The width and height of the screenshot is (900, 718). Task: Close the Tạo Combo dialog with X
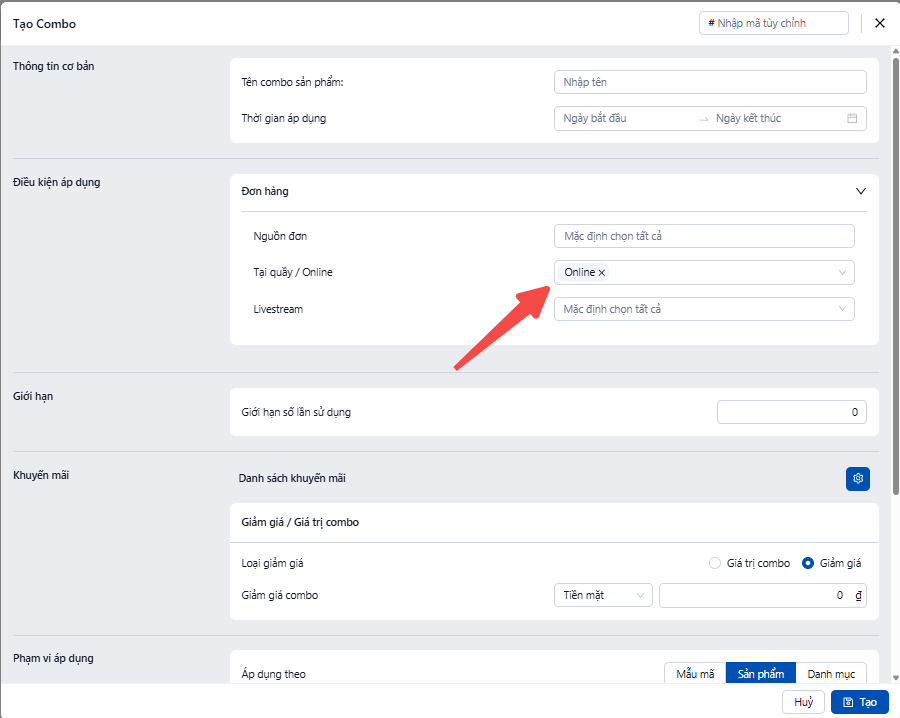880,23
